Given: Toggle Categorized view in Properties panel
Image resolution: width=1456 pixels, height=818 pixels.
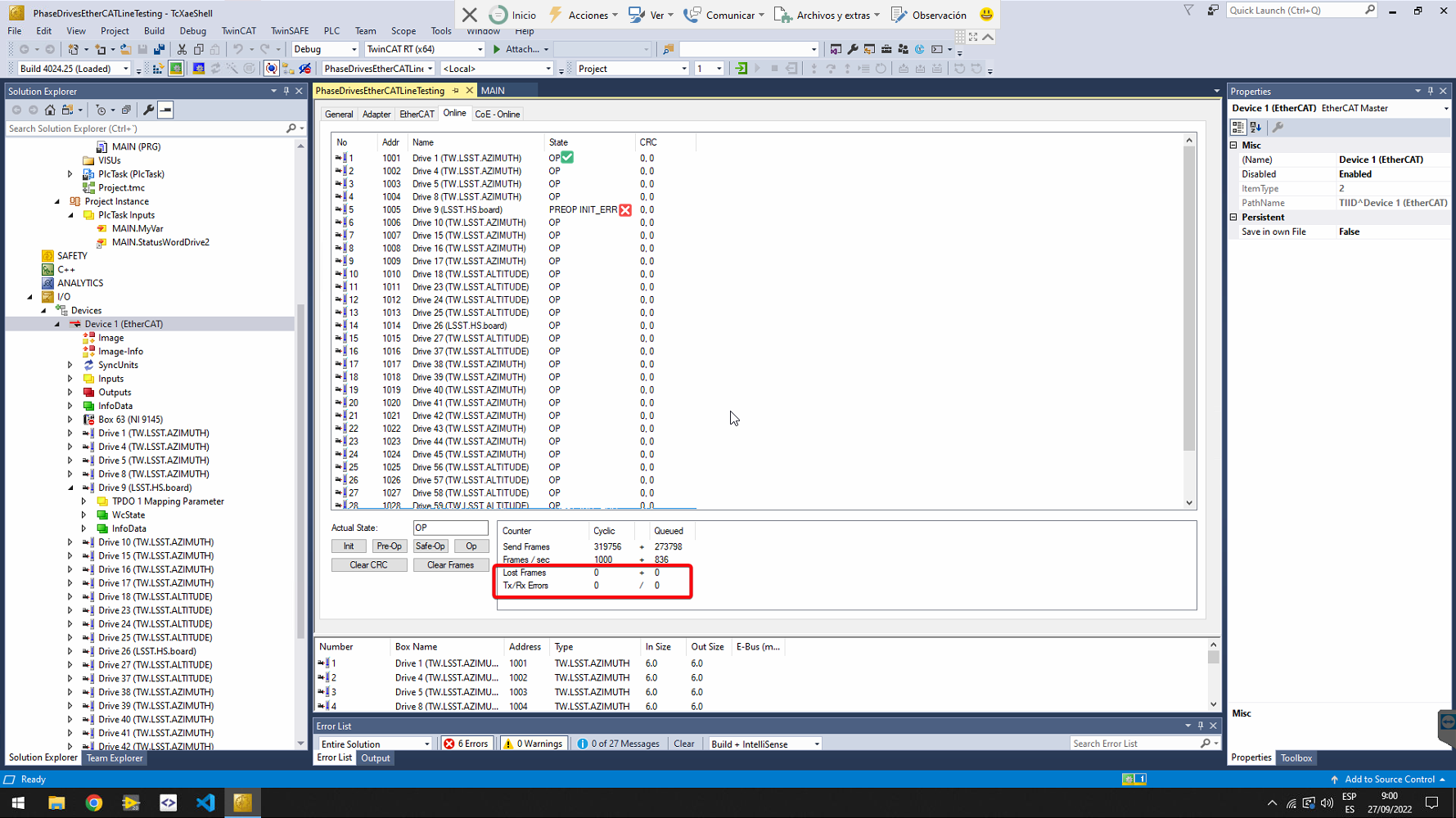Looking at the screenshot, I should 1237,128.
